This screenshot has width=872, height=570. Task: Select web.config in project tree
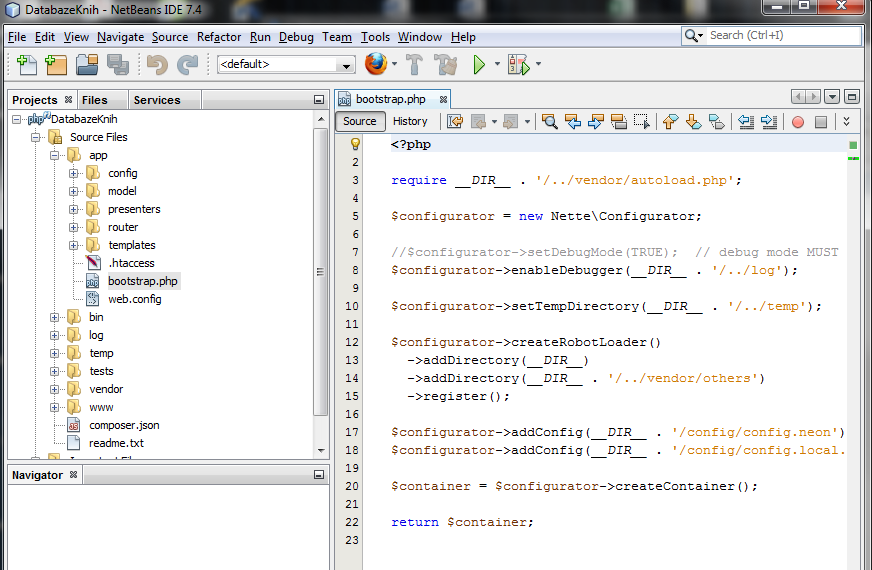tap(135, 299)
